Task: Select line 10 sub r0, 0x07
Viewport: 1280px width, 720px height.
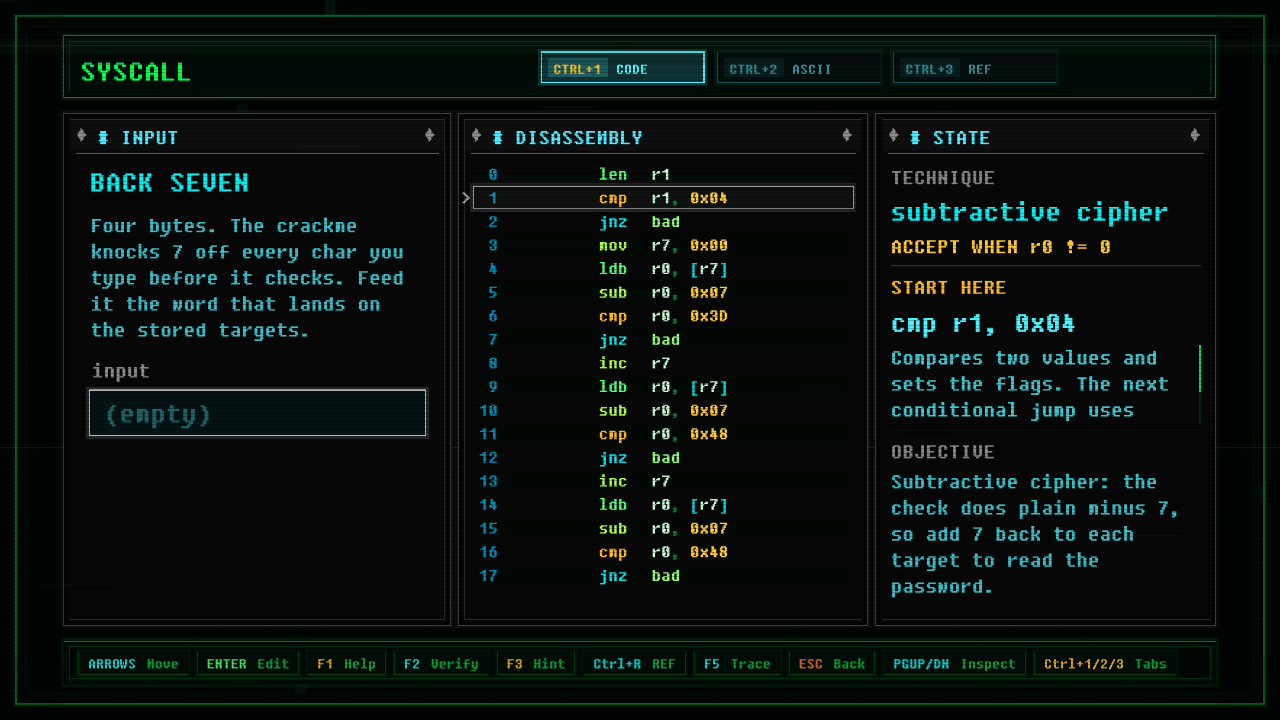Action: click(663, 410)
